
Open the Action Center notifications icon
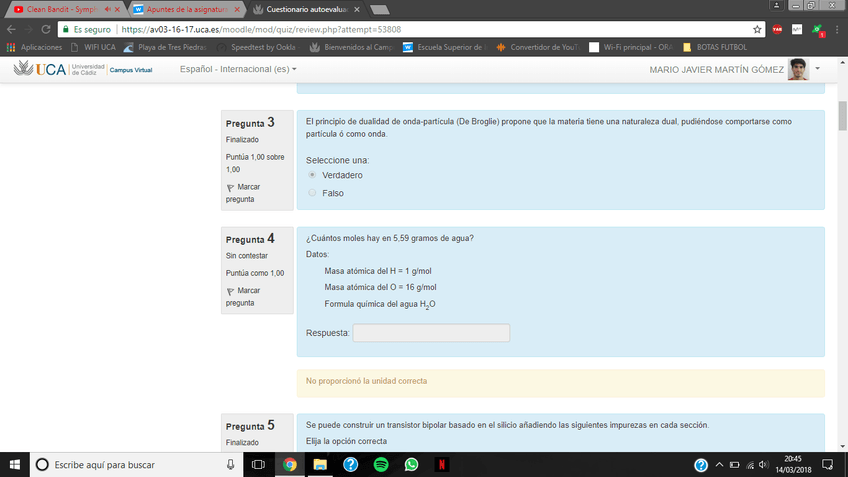click(x=827, y=465)
